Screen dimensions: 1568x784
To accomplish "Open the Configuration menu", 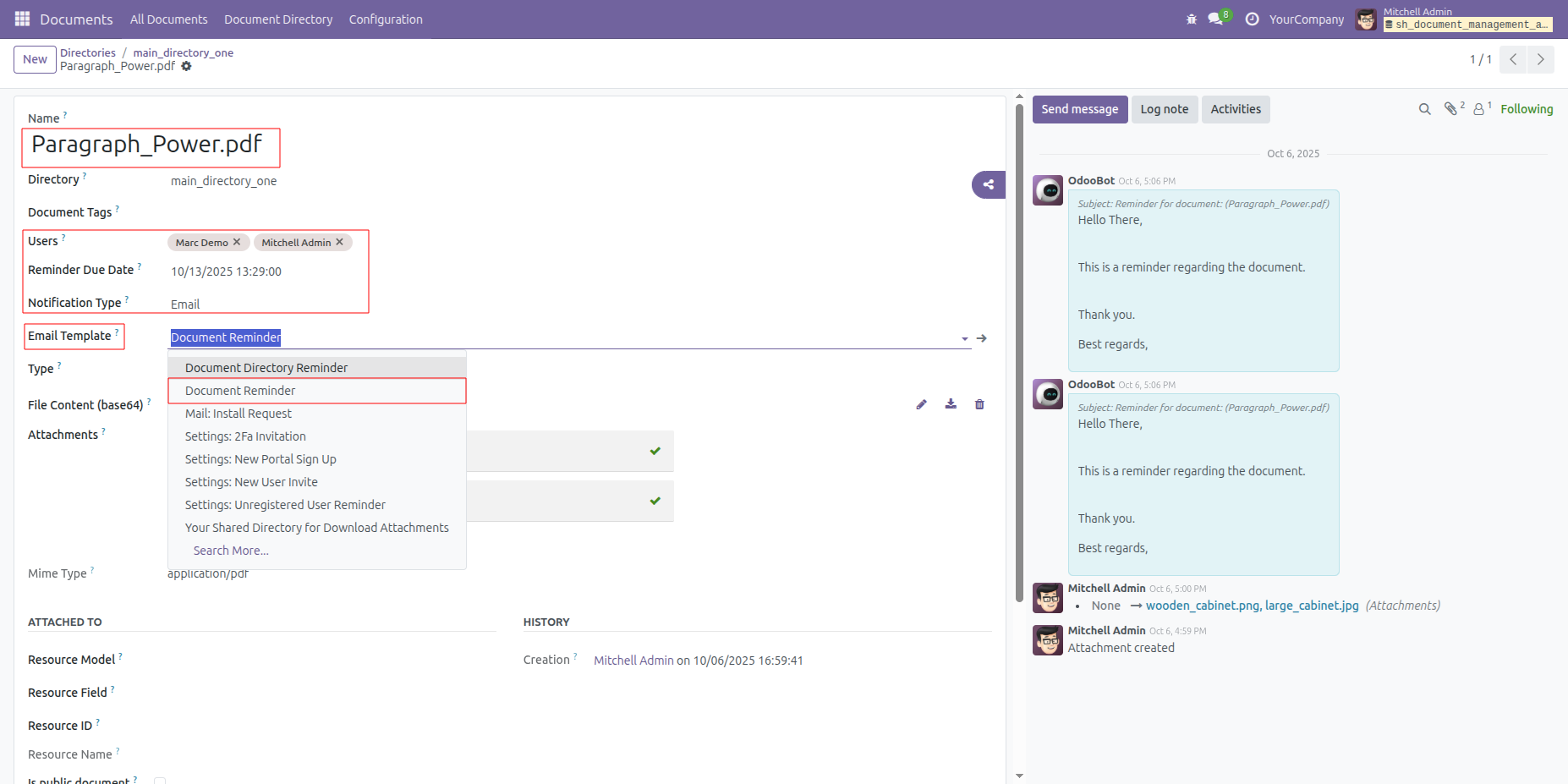I will [386, 19].
